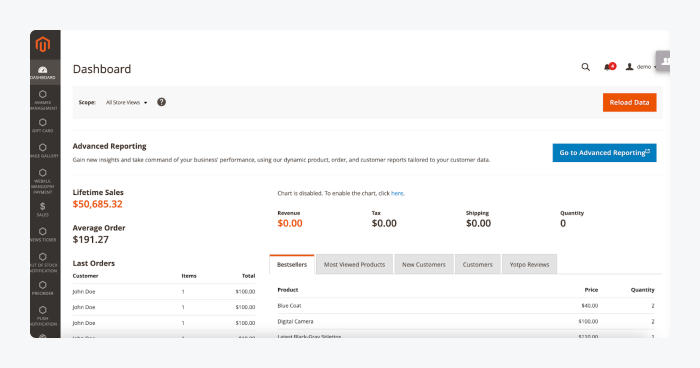The width and height of the screenshot is (700, 368).
Task: Open the notifications bell with badge
Action: 609,67
